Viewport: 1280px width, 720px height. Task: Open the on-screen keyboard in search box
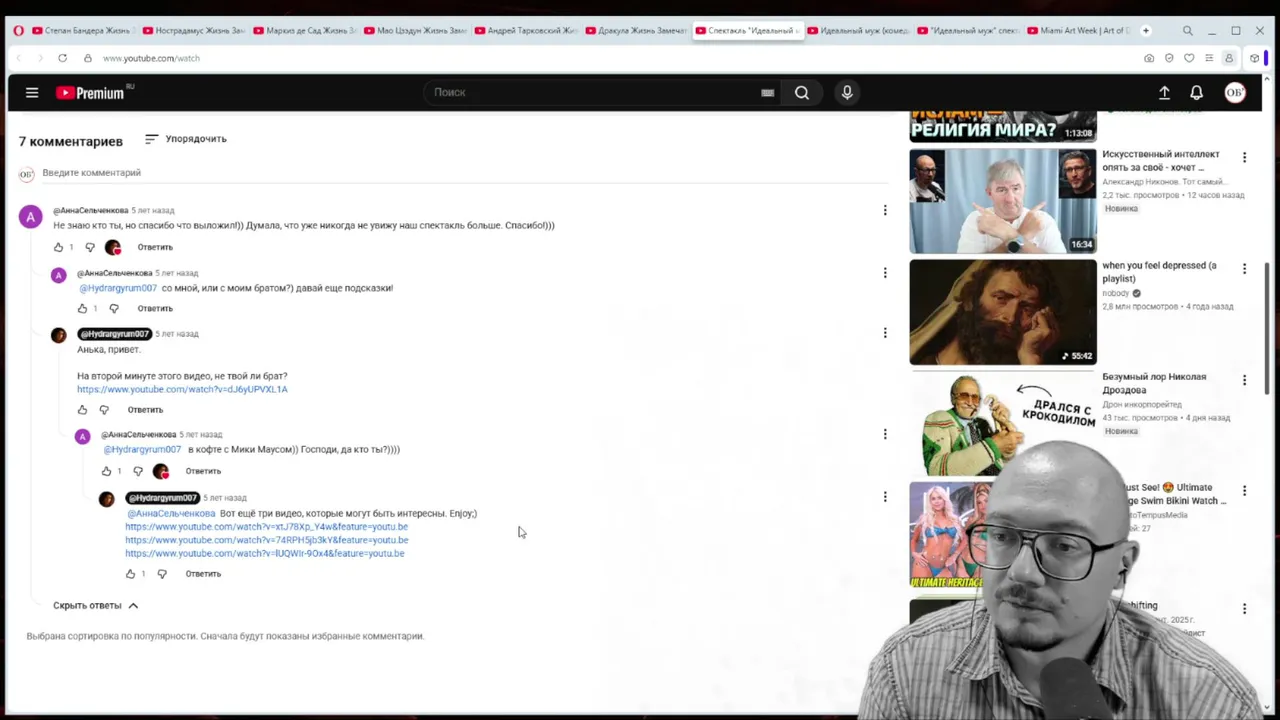click(767, 93)
